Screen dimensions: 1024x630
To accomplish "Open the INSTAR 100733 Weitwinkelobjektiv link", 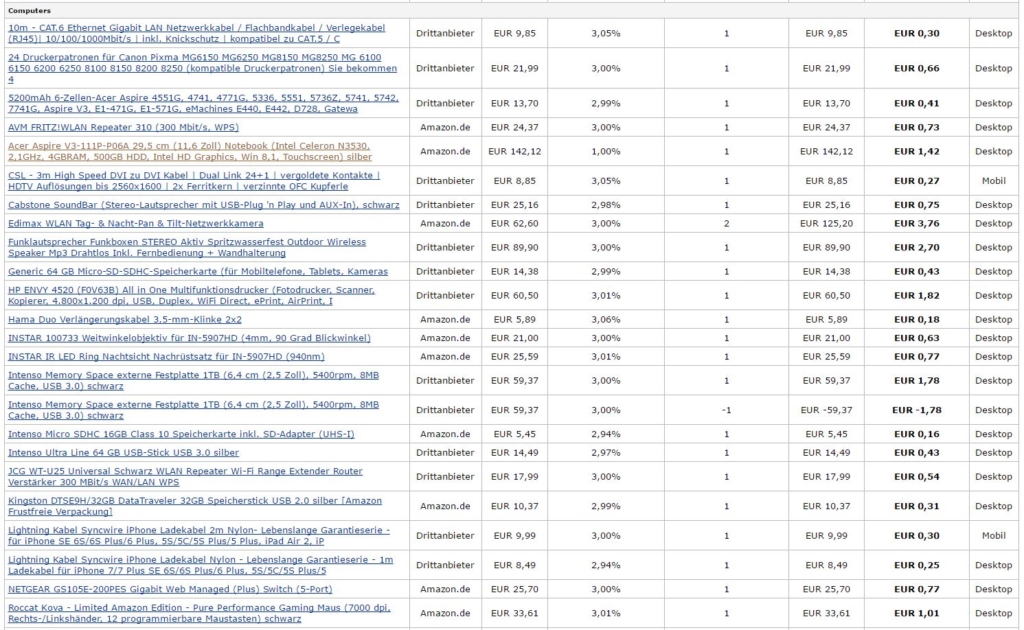I will (189, 338).
